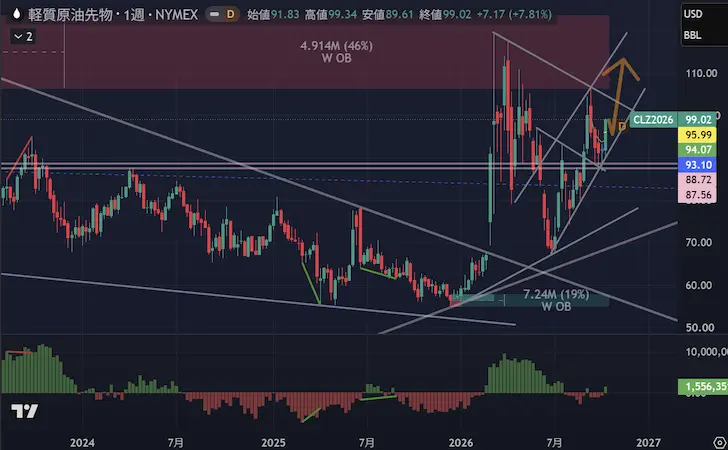Click the 始値91.83 open value
The height and width of the screenshot is (450, 728).
pyautogui.click(x=273, y=14)
